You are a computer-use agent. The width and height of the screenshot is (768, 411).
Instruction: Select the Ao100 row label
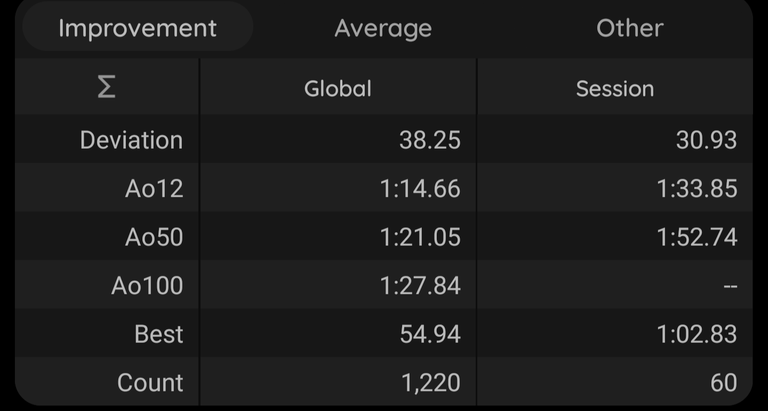pos(147,286)
